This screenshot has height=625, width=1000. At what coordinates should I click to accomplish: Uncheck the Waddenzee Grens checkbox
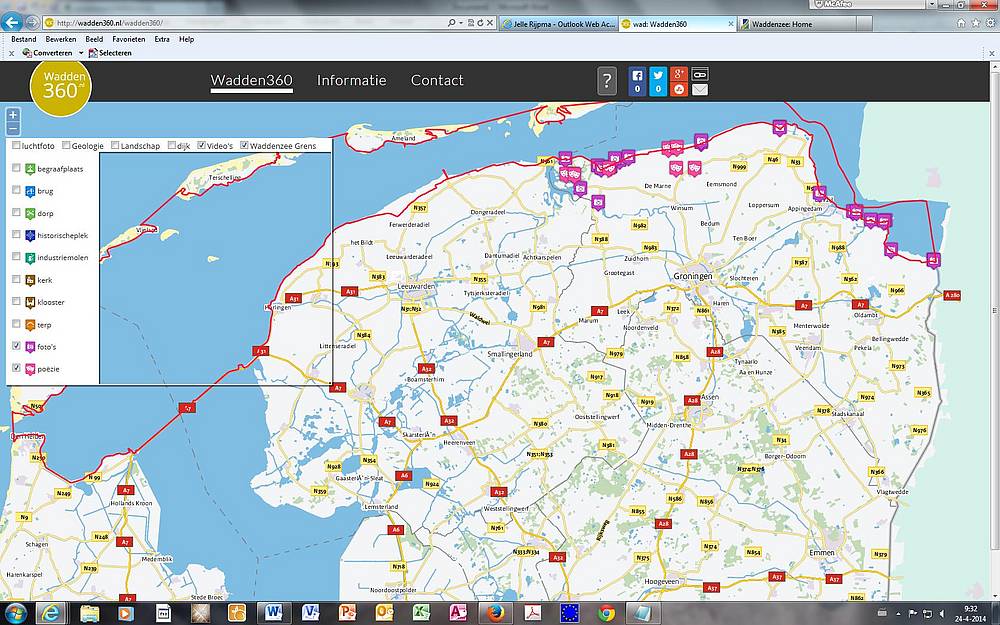[x=245, y=146]
